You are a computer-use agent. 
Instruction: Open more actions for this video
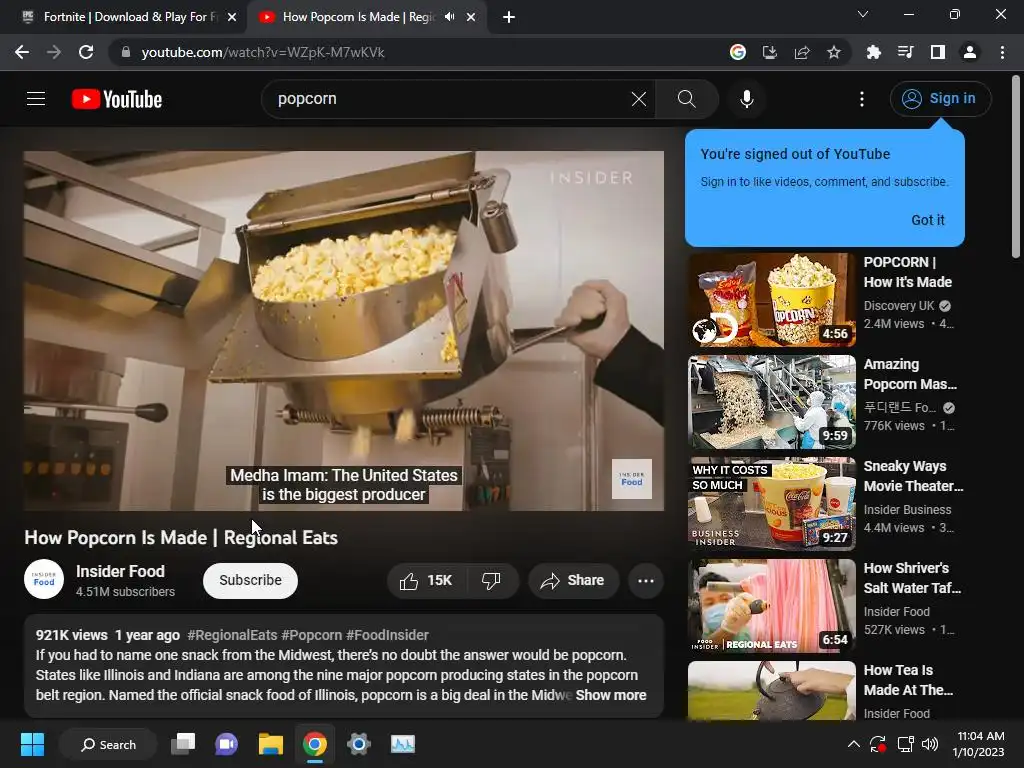tap(646, 581)
